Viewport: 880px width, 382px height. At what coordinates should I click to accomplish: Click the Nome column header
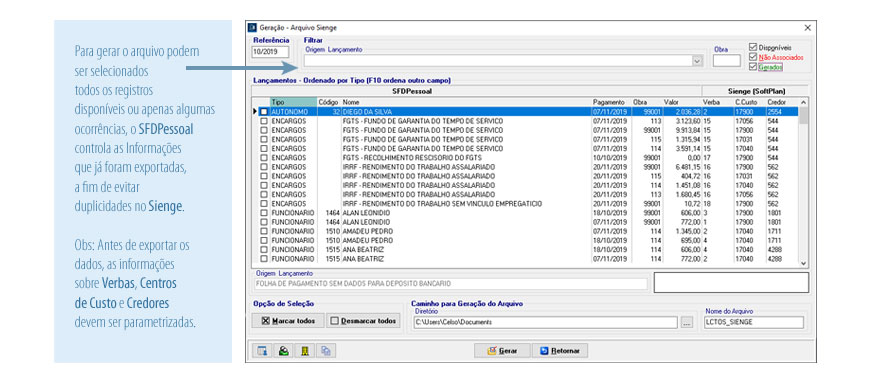coord(466,103)
